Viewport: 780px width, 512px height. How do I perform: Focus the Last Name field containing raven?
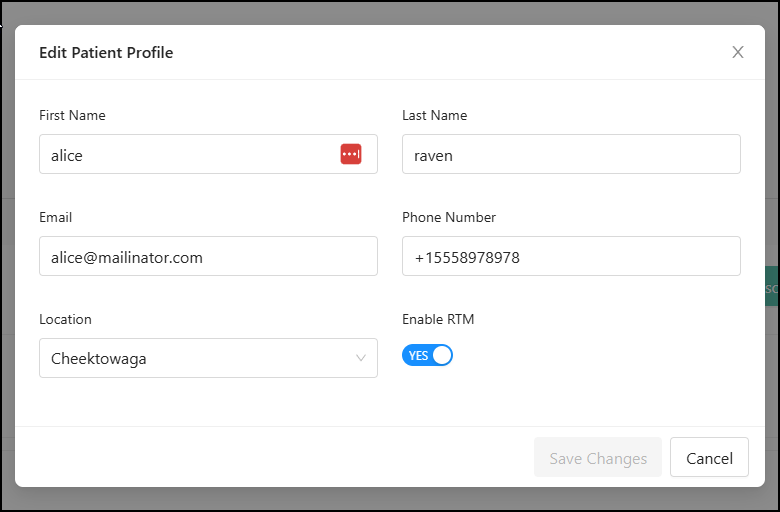[571, 155]
